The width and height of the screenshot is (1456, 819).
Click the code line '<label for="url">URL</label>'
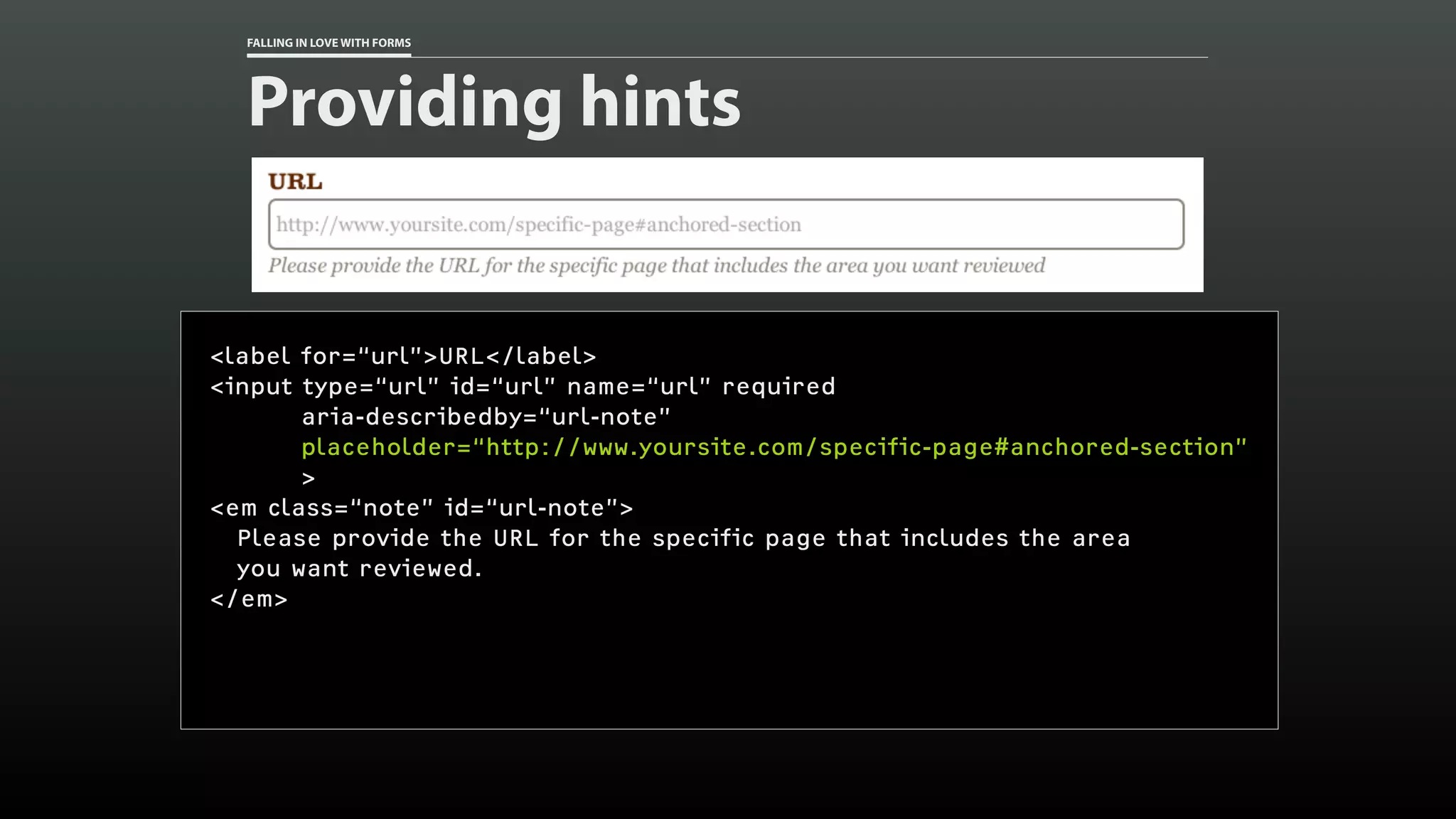(x=403, y=356)
